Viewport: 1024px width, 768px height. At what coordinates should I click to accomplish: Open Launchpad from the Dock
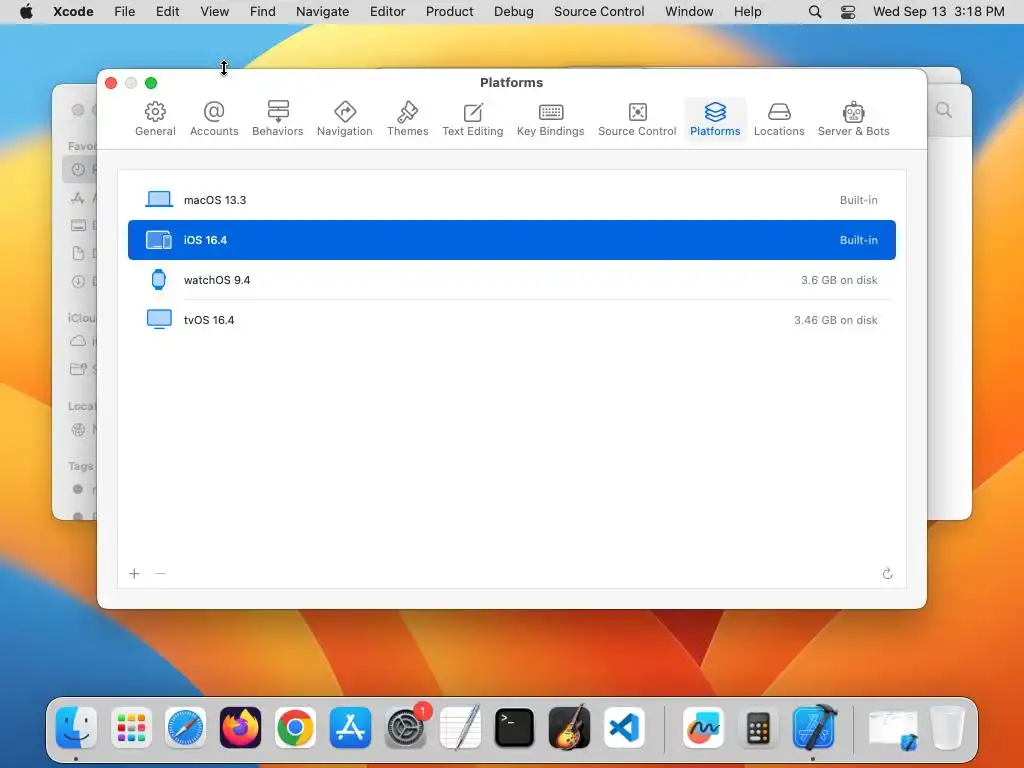click(131, 728)
